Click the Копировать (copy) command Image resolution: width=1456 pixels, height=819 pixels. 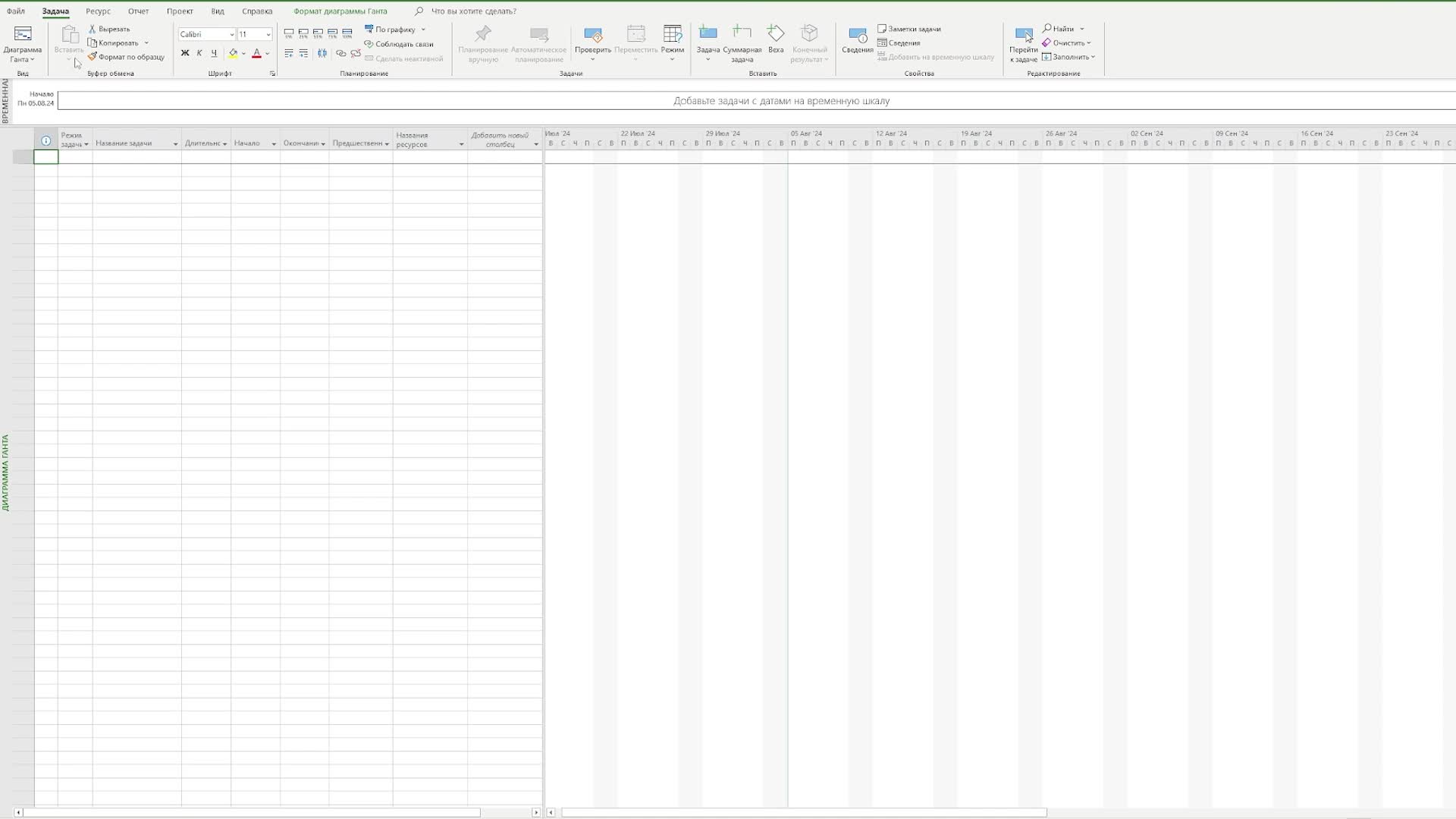pos(114,43)
